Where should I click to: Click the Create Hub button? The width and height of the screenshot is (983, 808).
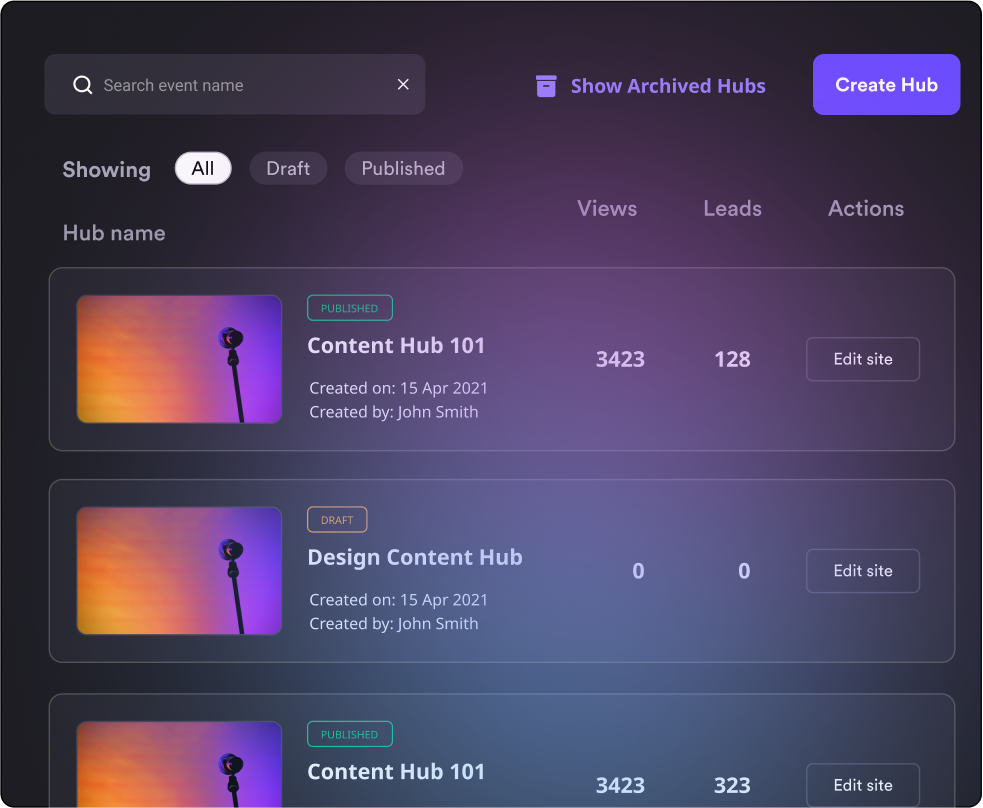(x=886, y=85)
